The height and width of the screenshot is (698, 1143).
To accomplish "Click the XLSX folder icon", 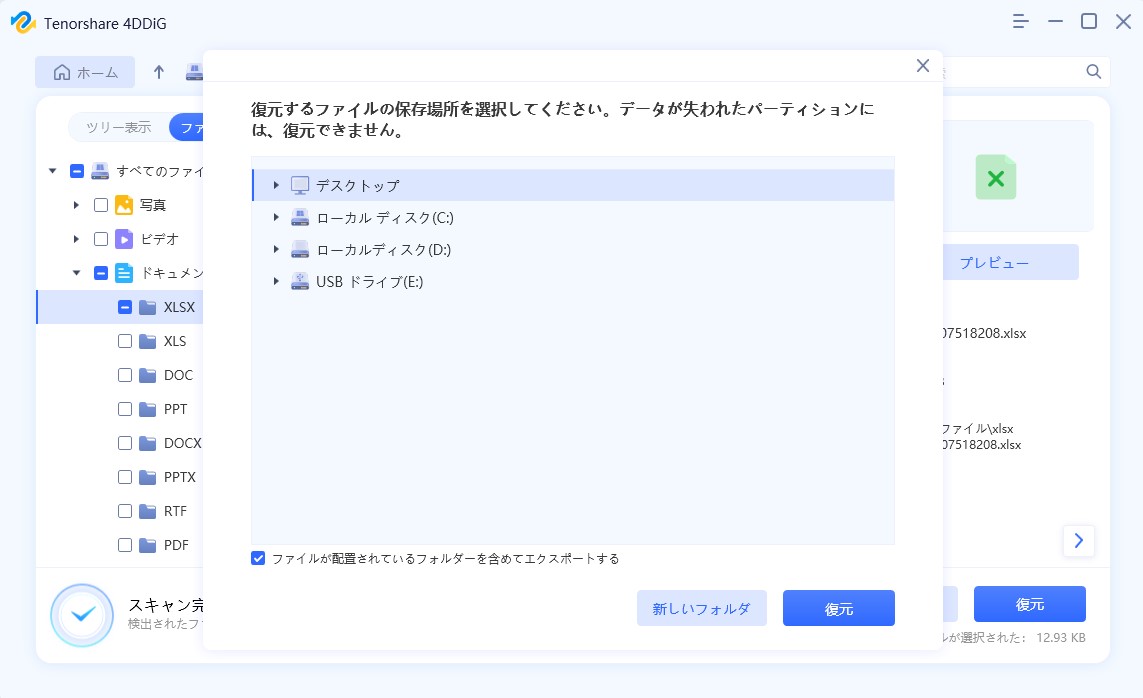I will pyautogui.click(x=148, y=307).
